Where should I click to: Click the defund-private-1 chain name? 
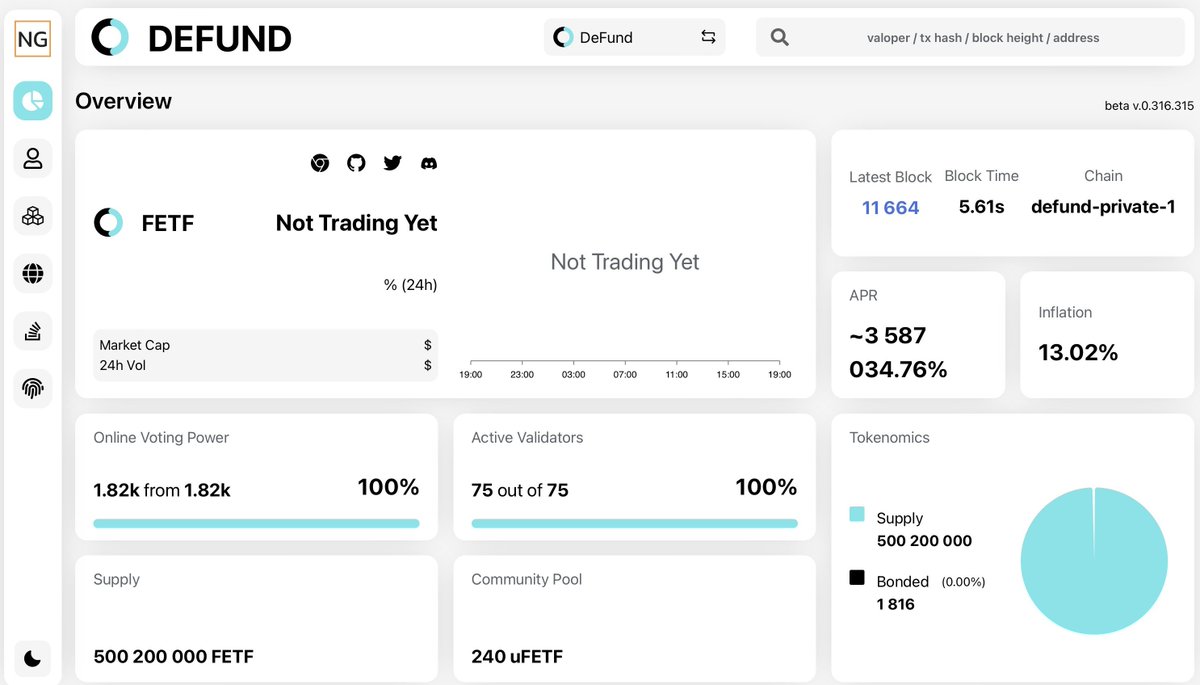tap(1103, 207)
